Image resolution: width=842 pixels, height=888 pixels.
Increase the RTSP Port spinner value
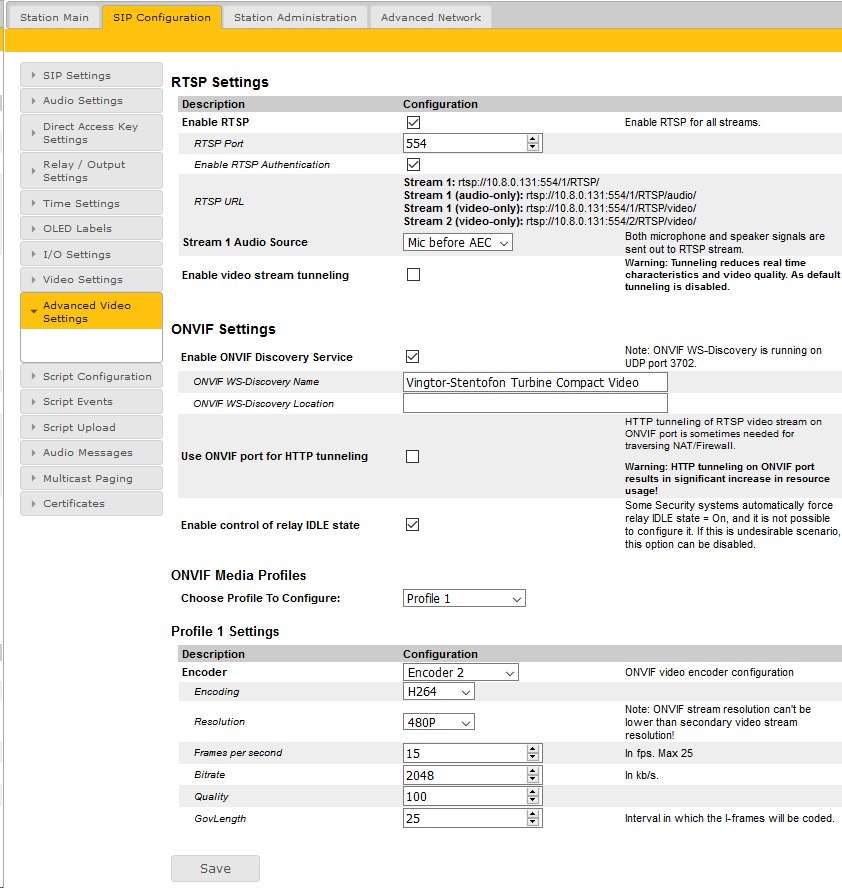click(x=533, y=139)
